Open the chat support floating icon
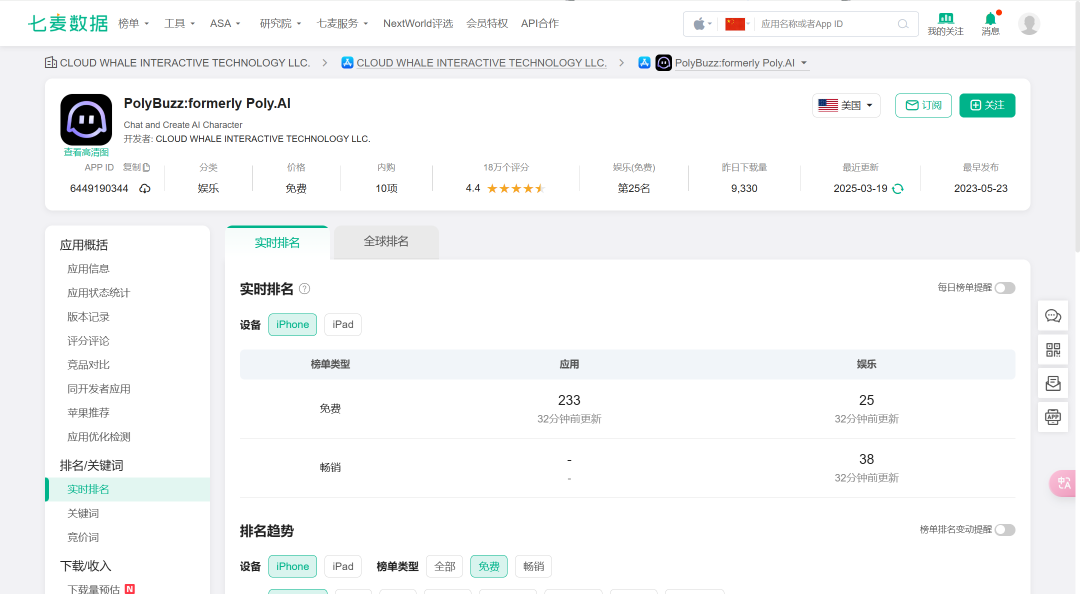Viewport: 1080px width, 594px height. (x=1053, y=316)
